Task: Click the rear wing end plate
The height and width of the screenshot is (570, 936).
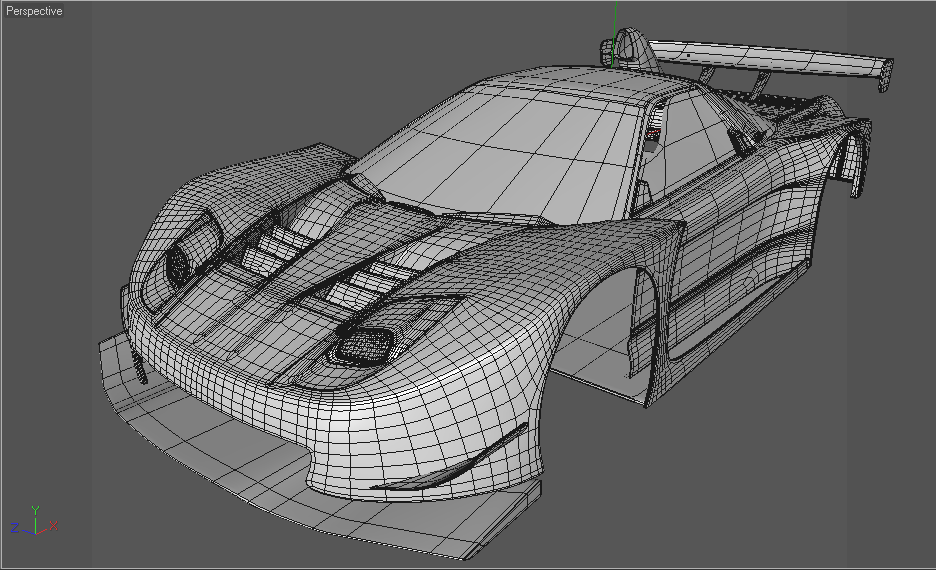Action: 886,75
